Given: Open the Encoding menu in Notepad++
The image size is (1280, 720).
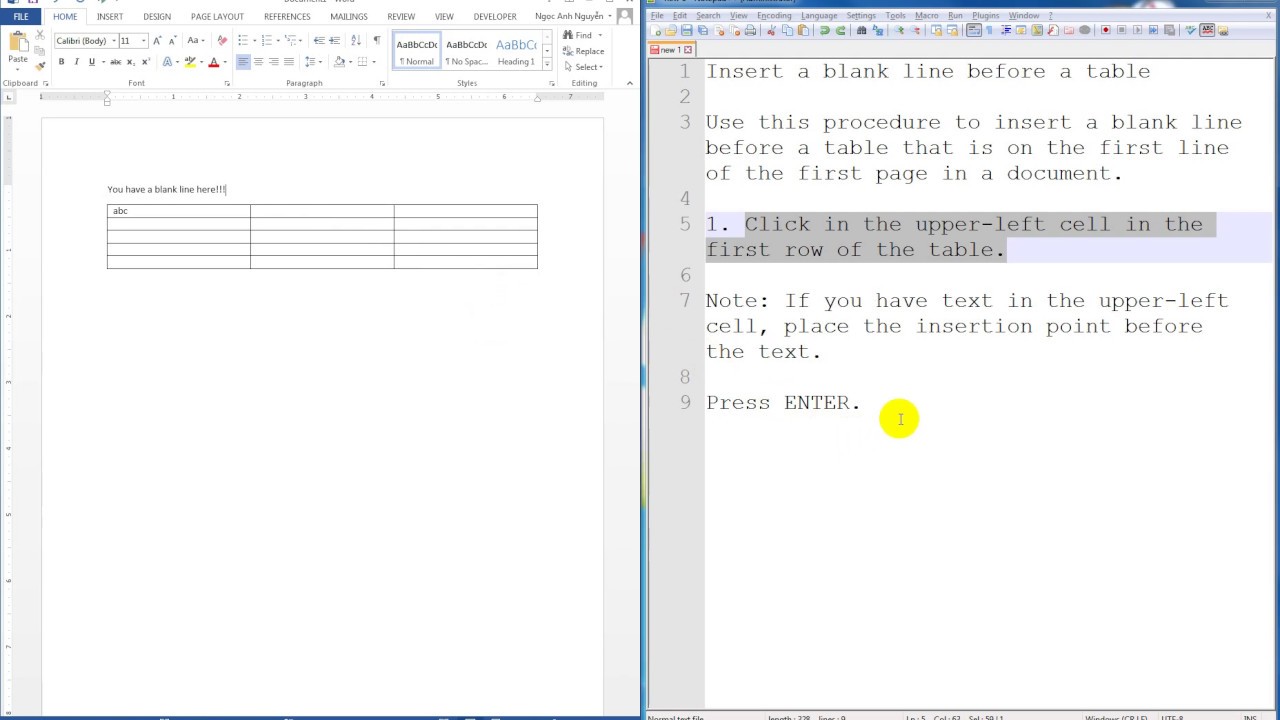Looking at the screenshot, I should pos(774,16).
